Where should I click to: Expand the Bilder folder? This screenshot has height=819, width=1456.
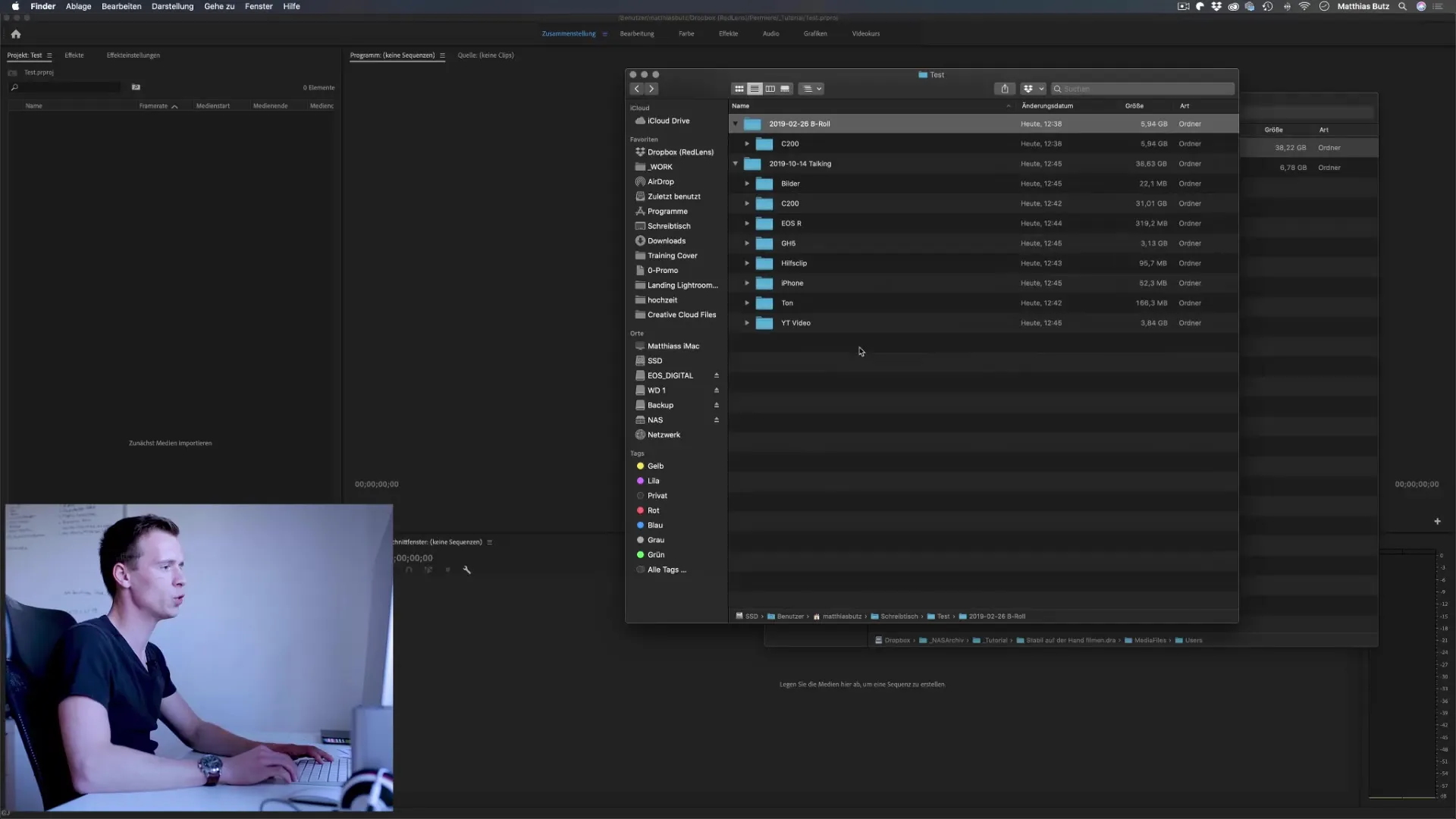coord(747,184)
